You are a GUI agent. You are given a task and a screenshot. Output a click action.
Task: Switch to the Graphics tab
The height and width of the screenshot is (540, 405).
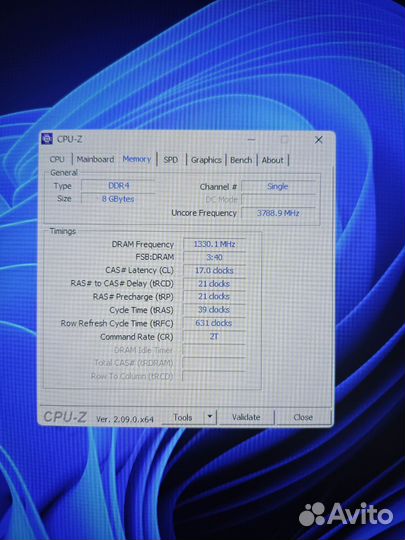(x=206, y=160)
